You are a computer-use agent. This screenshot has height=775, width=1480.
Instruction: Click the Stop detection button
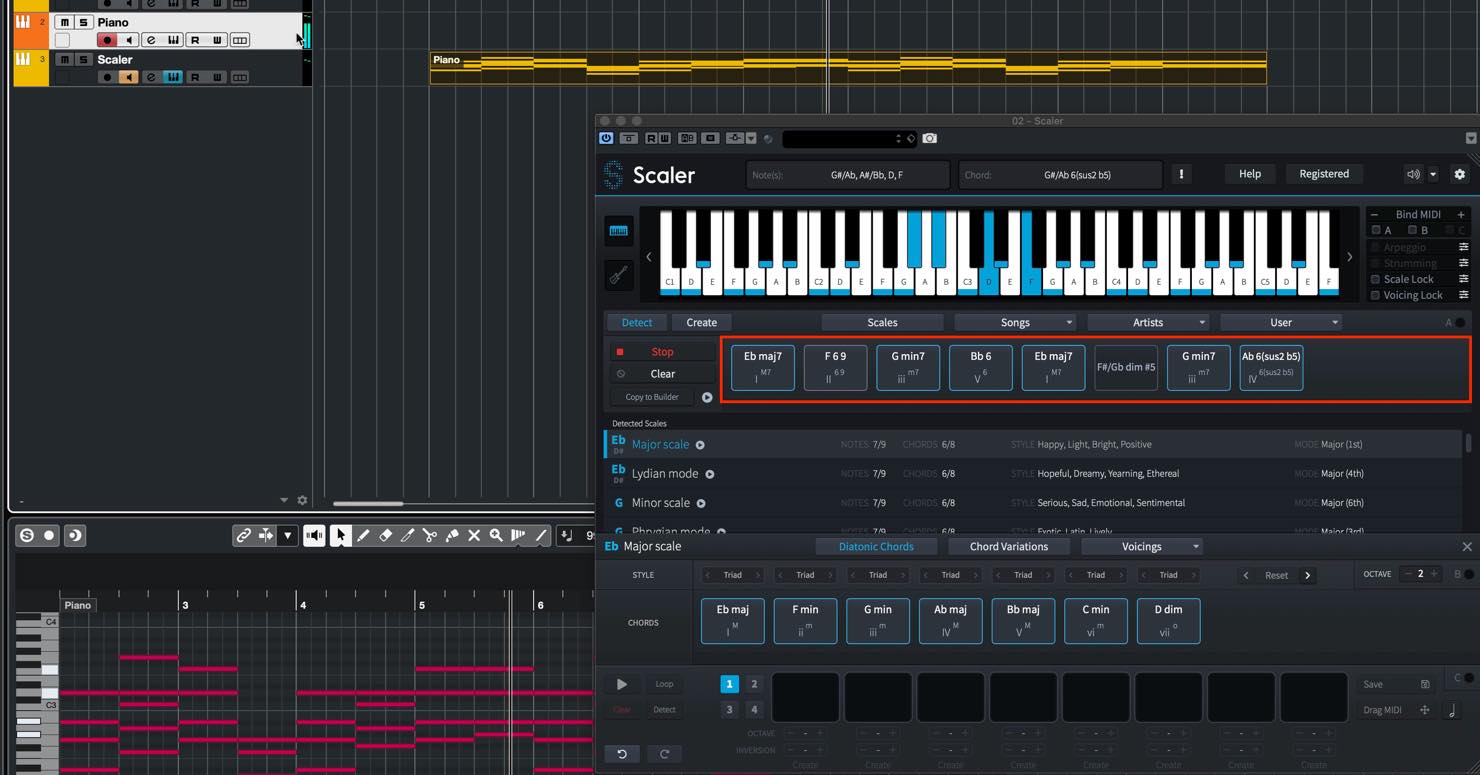point(662,352)
